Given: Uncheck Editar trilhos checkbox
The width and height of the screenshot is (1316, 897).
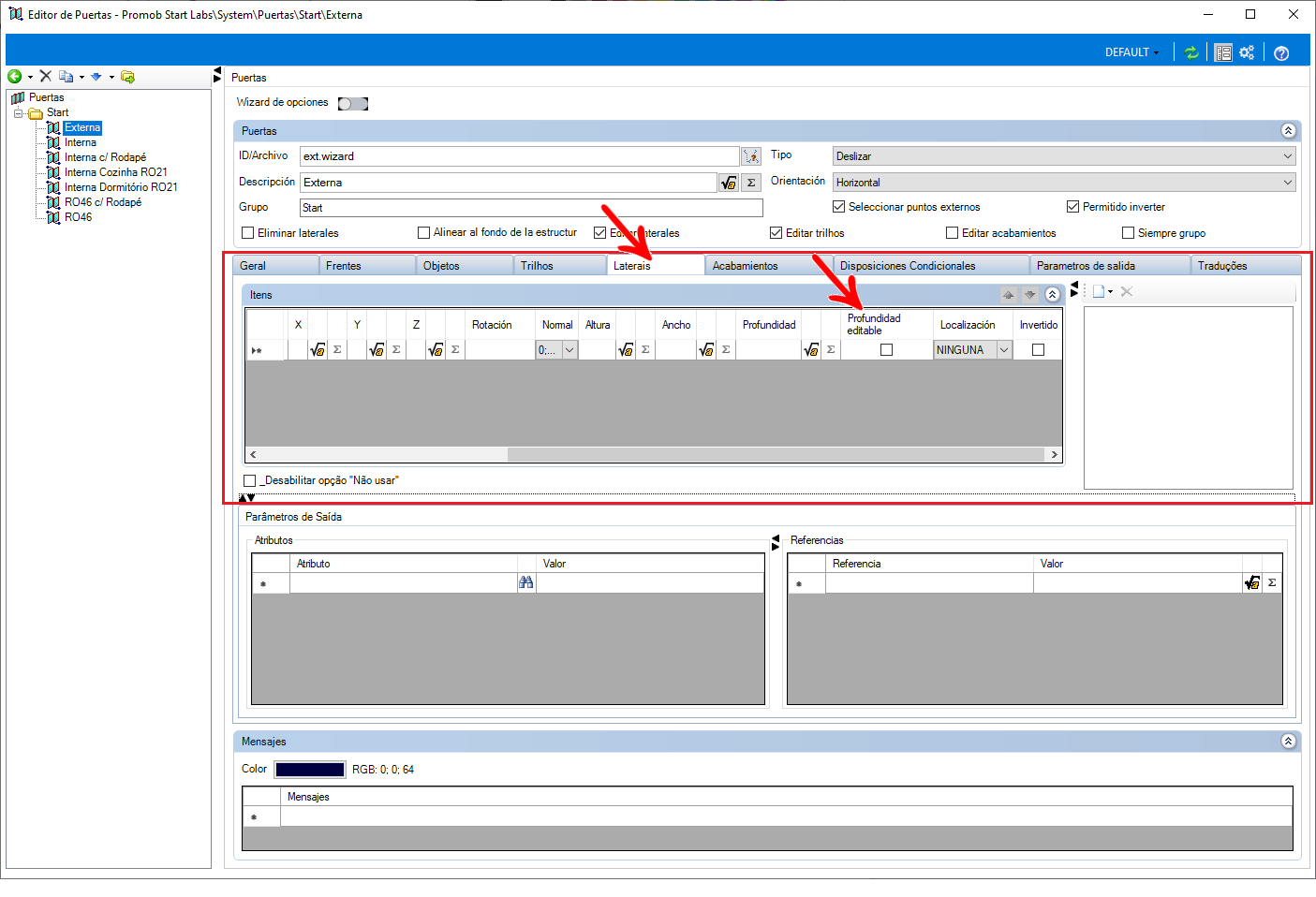Looking at the screenshot, I should [x=776, y=233].
